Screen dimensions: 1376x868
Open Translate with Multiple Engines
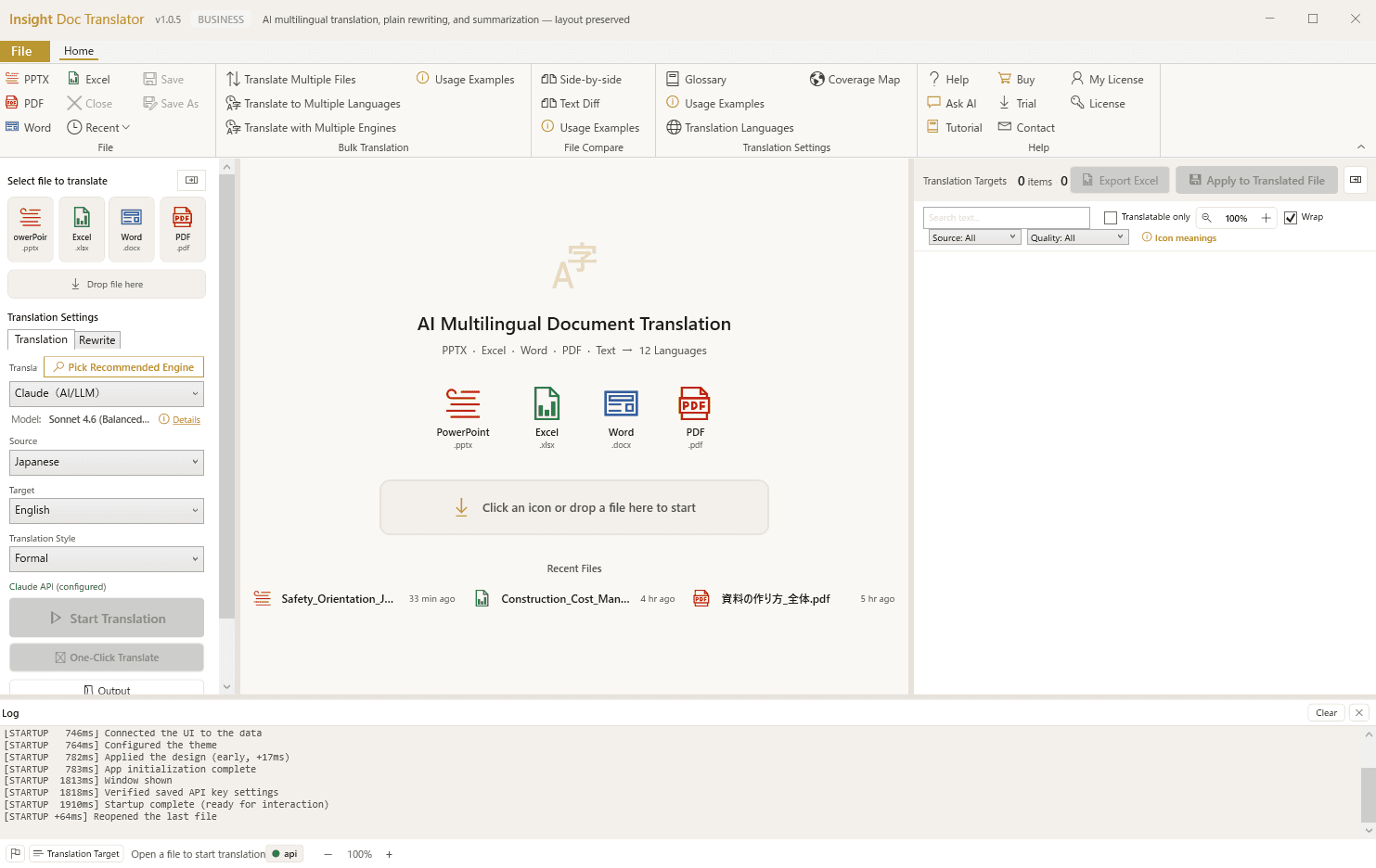point(312,128)
